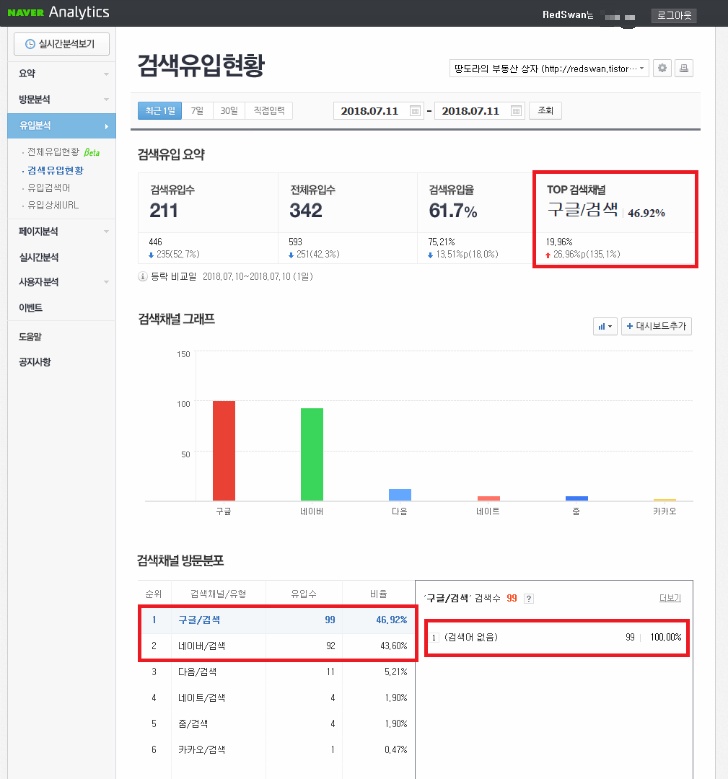Screen dimensions: 728x779
Task: Click the 유입수 column header
Action: coord(303,594)
